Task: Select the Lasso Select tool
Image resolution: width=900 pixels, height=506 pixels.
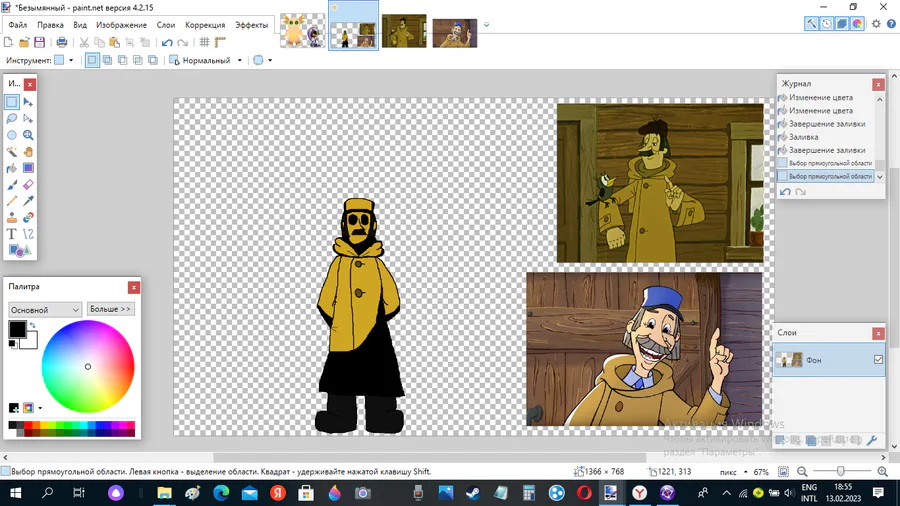Action: click(x=11, y=119)
